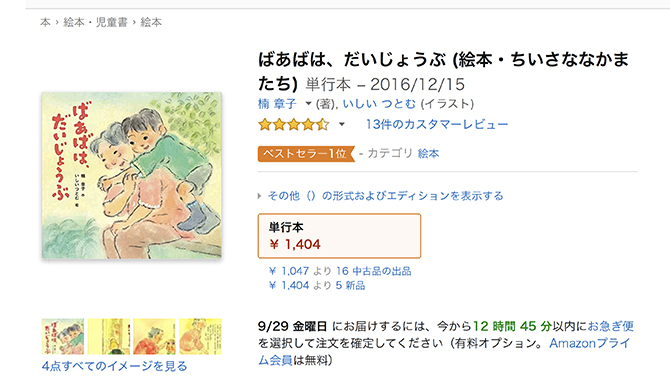The height and width of the screenshot is (376, 670).
Task: Select the second page thumbnail
Action: coord(109,336)
